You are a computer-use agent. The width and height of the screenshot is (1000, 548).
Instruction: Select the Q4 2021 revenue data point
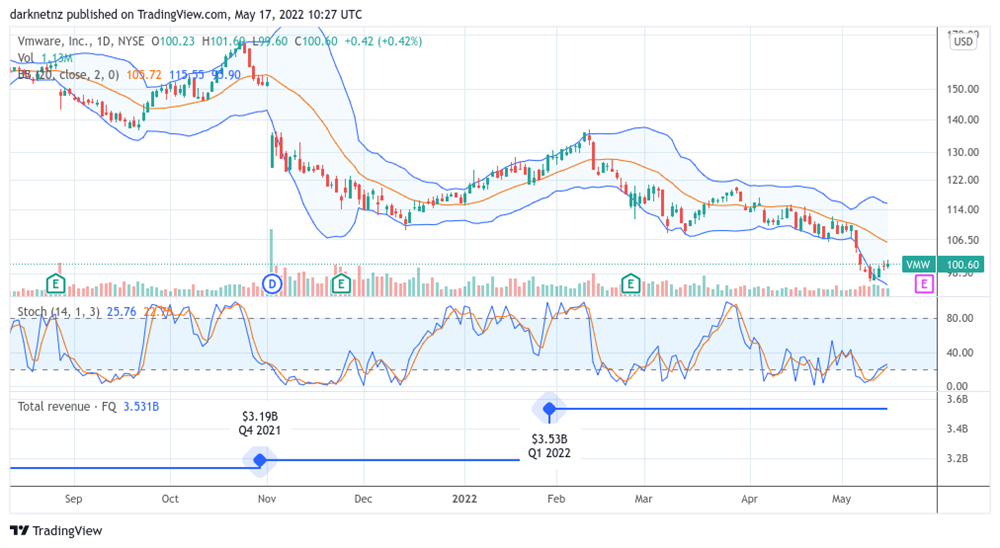(x=260, y=460)
